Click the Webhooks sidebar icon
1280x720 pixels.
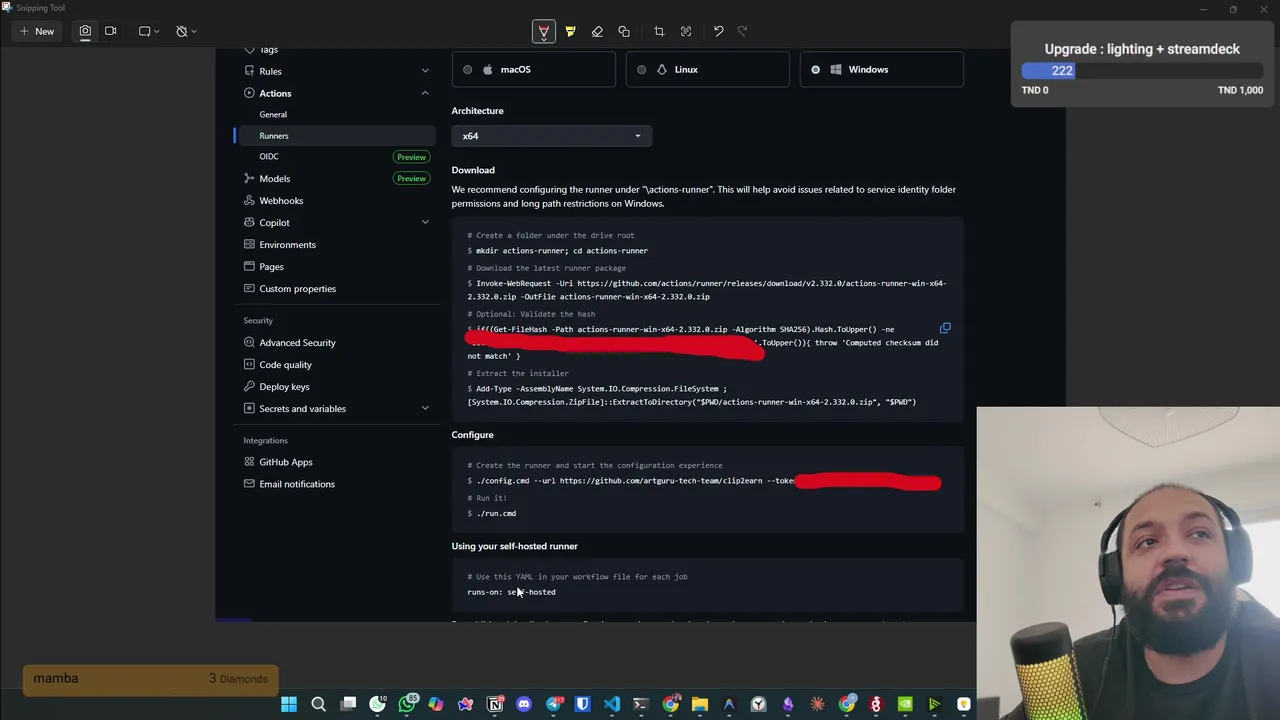tap(249, 200)
